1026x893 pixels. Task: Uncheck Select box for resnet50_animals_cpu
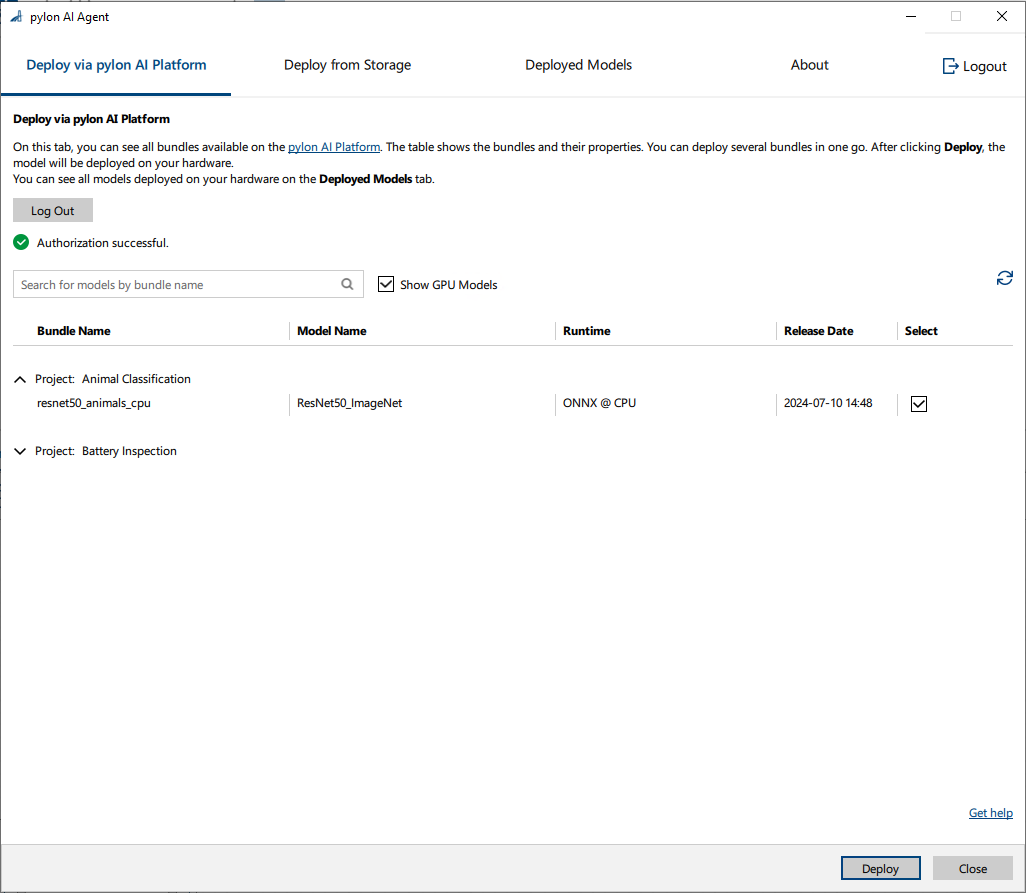(x=919, y=404)
